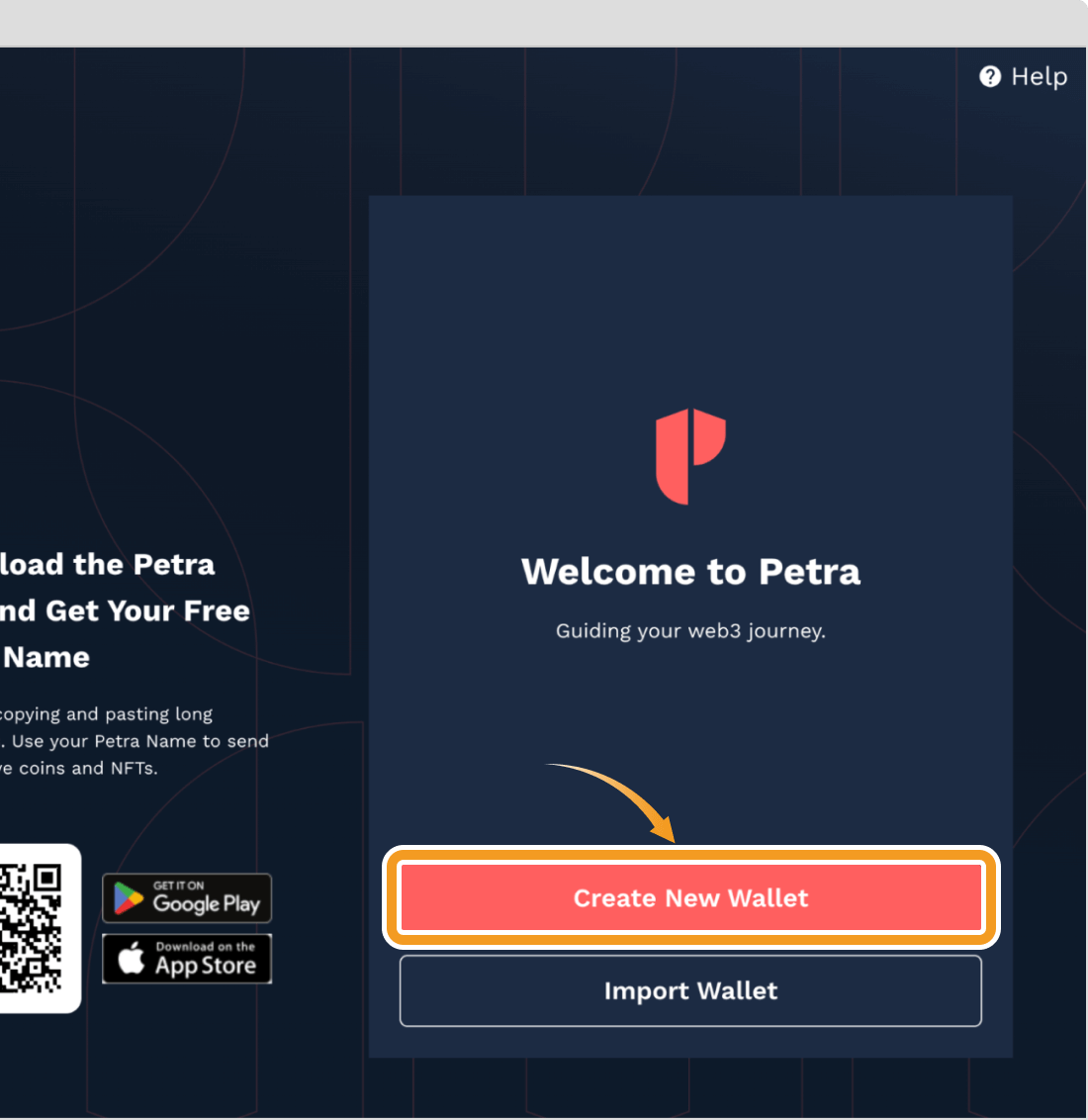The image size is (1088, 1120).
Task: Click the "Guiding your web3 journey." text
Action: (690, 631)
